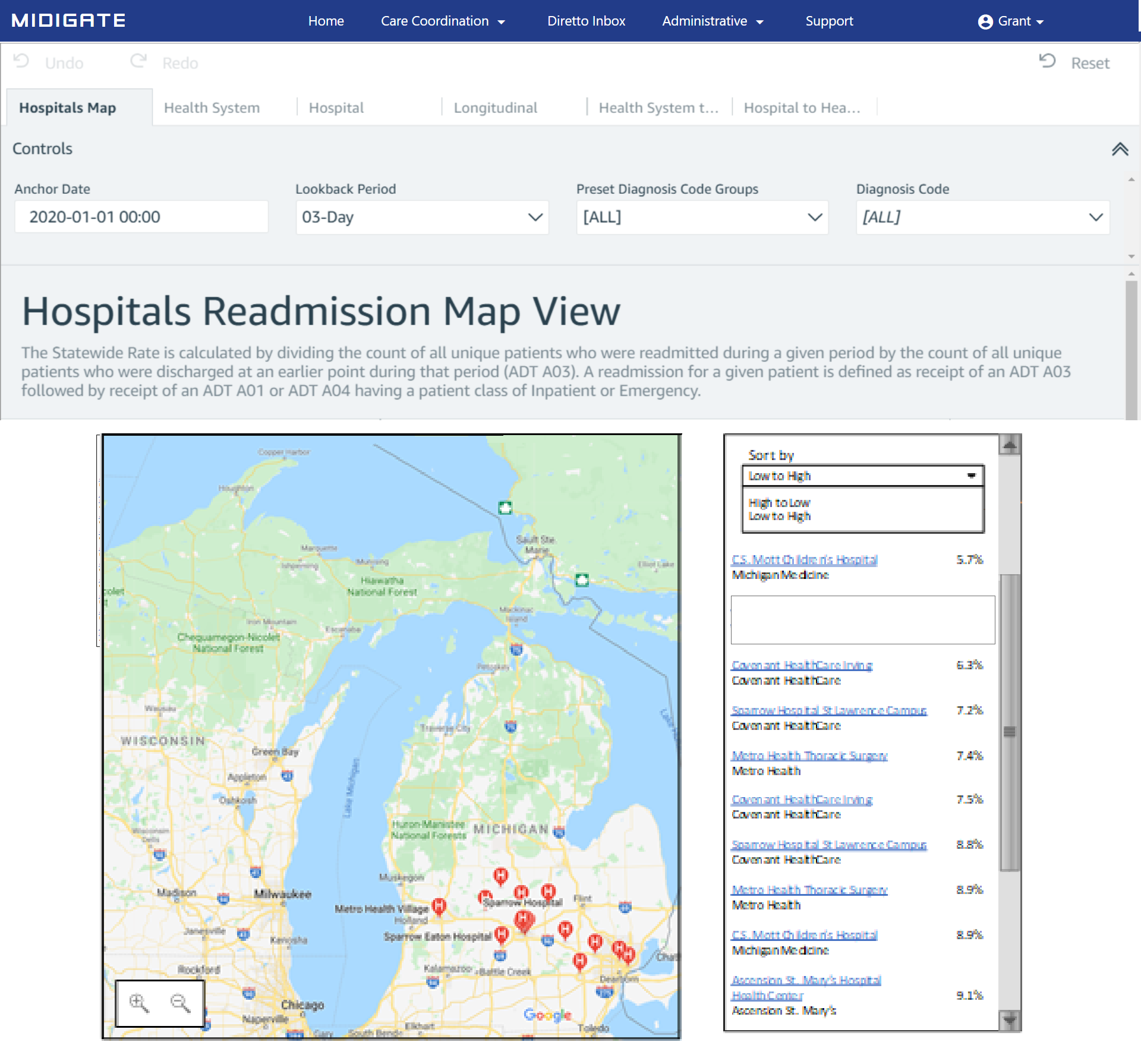Open the Administrative dropdown menu
Screen dimensions: 1141x1064
(x=713, y=21)
